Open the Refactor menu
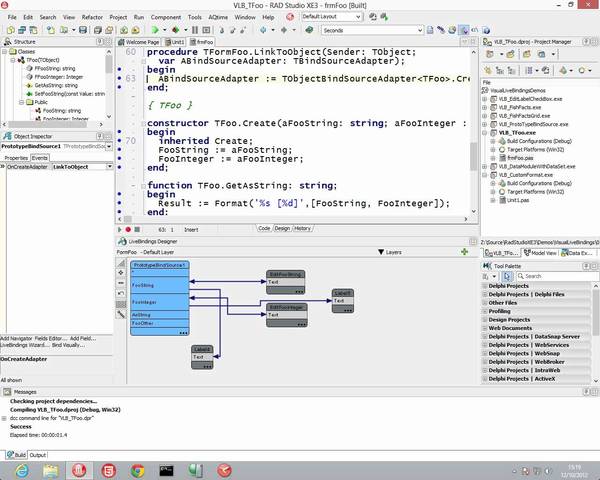Screen dimensions: 600x480 92,17
